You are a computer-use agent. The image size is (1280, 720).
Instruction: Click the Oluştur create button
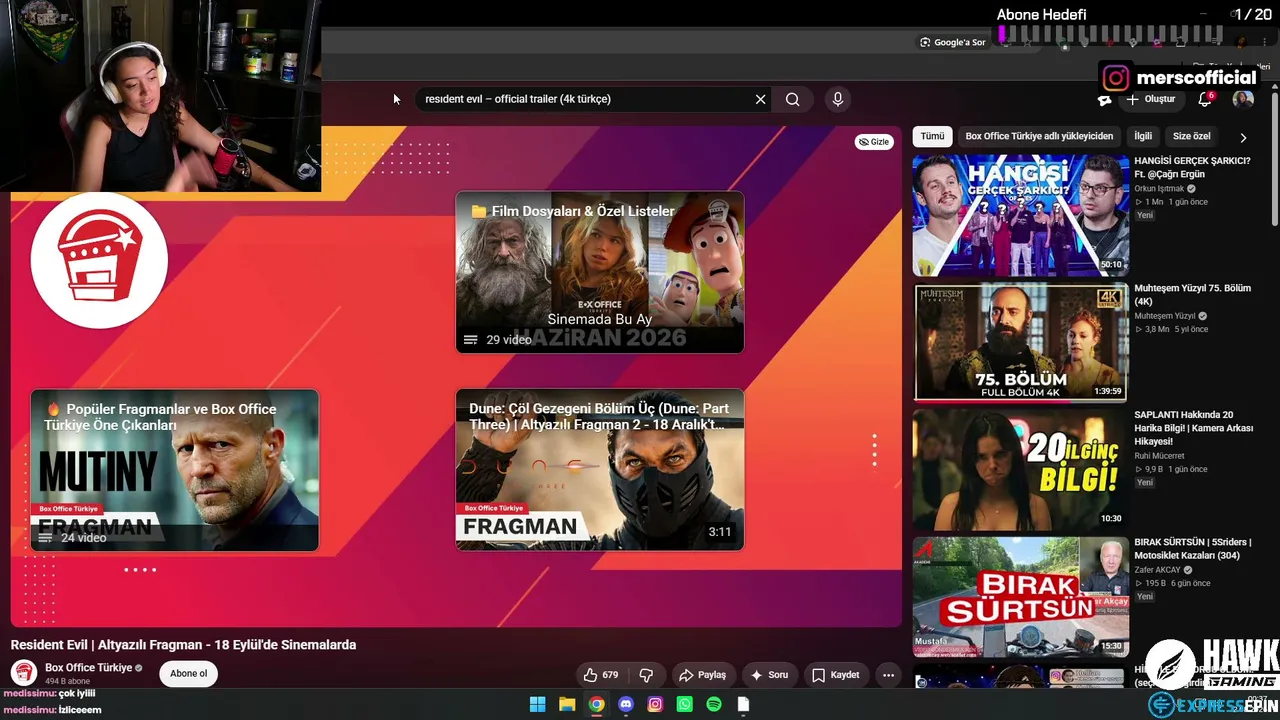click(x=1150, y=99)
